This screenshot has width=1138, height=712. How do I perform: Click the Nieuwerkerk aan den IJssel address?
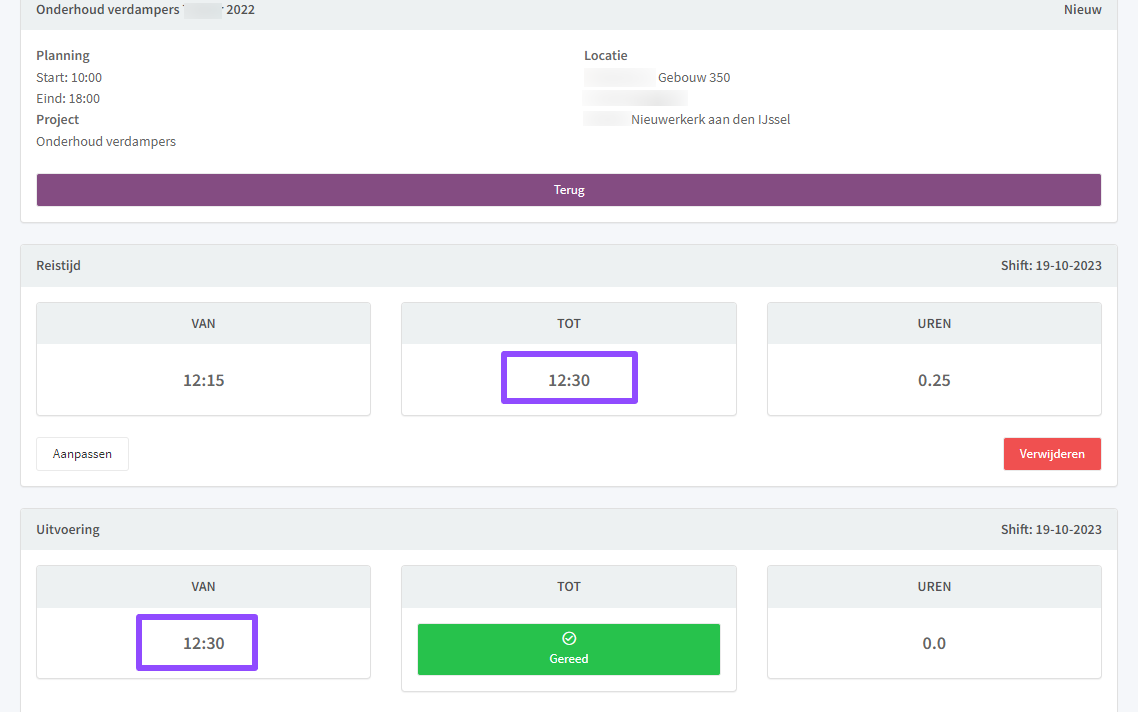pos(710,120)
